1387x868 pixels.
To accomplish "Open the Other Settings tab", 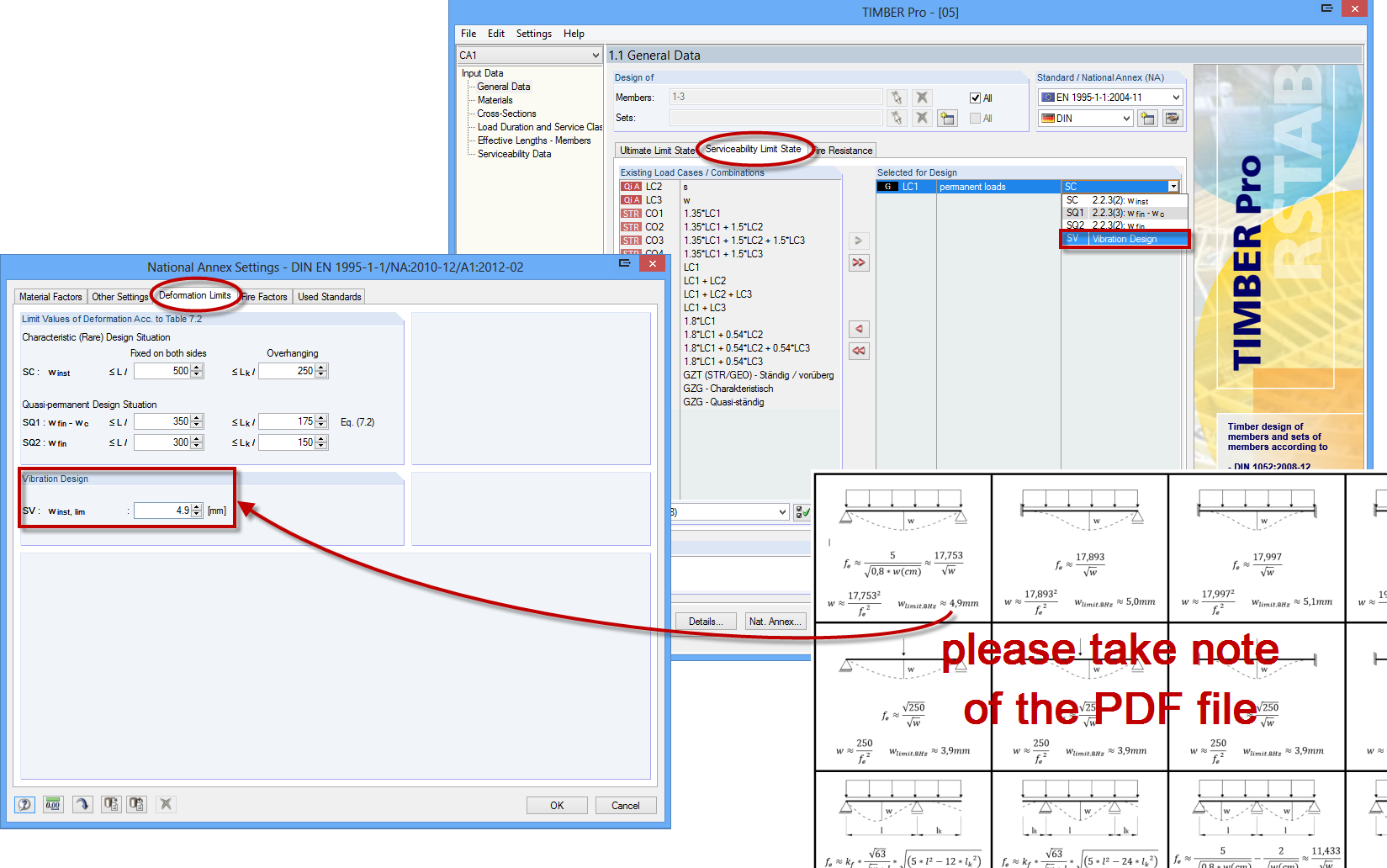I will (120, 297).
